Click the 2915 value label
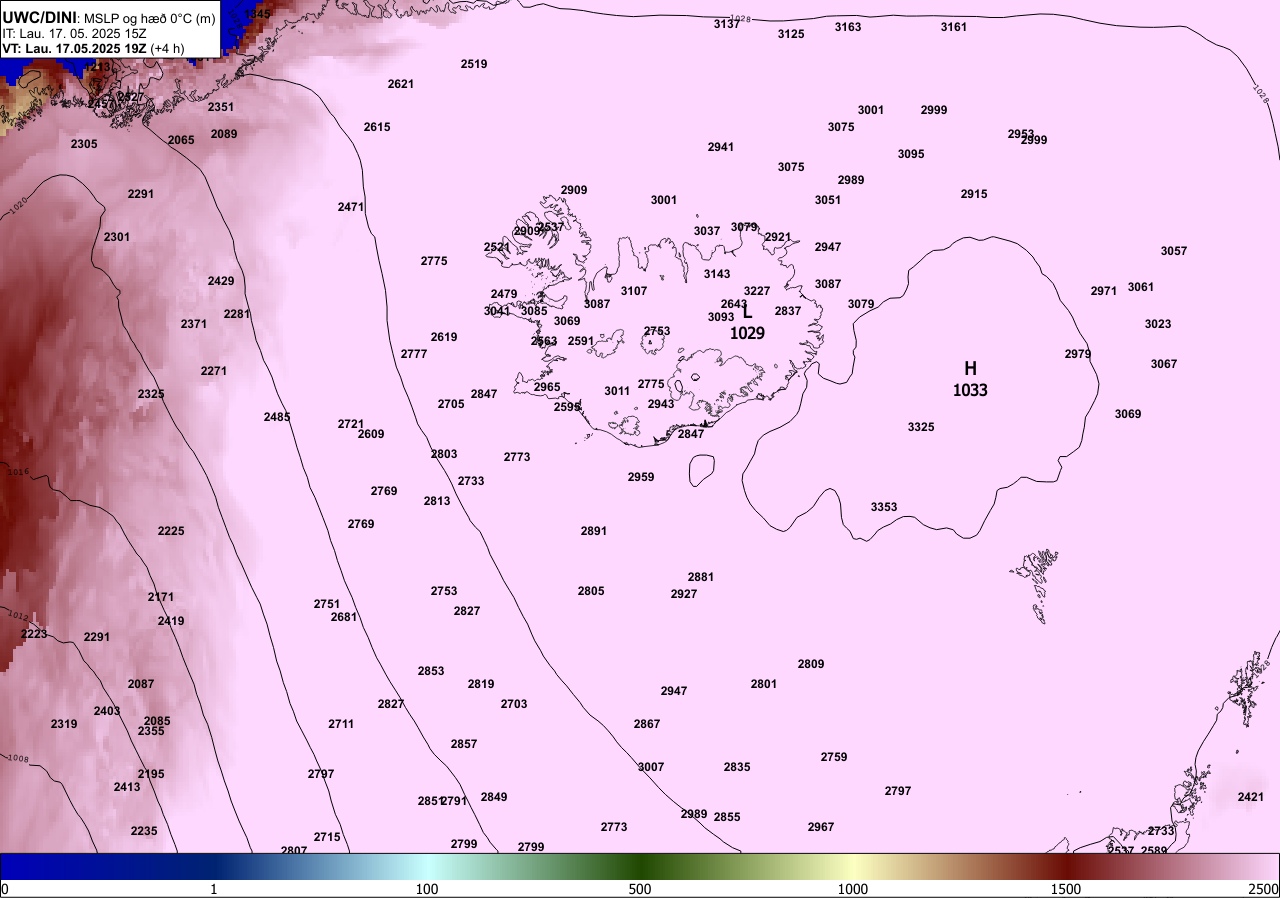The width and height of the screenshot is (1280, 898). click(974, 194)
